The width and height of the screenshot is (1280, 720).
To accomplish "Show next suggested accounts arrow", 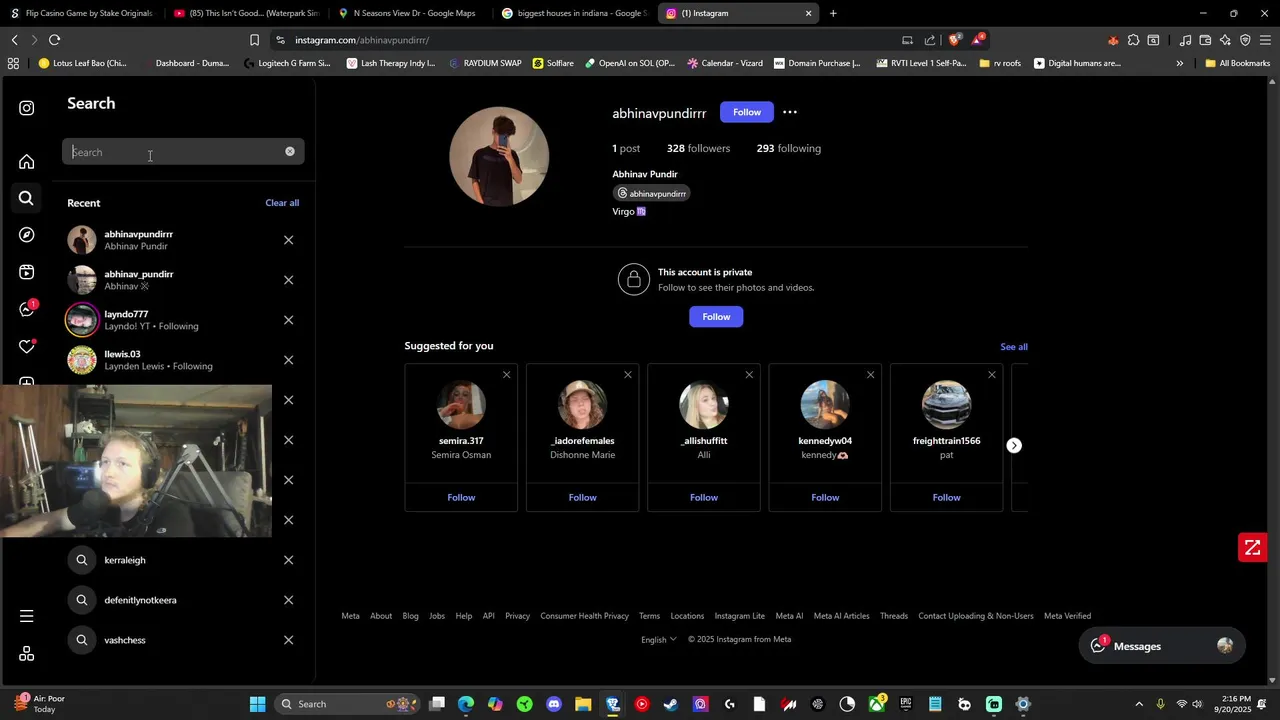I will coord(1014,445).
